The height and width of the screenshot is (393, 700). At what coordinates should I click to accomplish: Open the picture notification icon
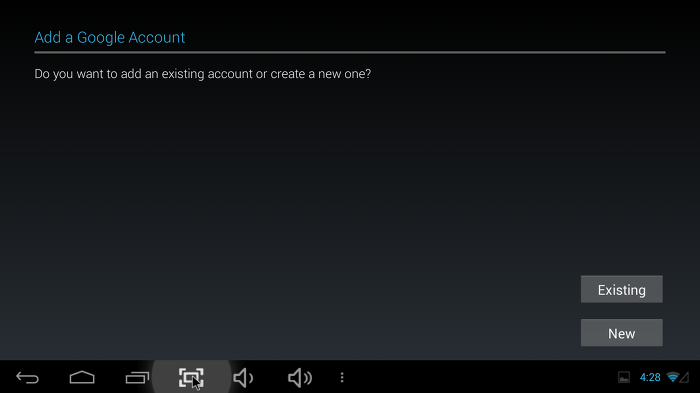tap(624, 377)
